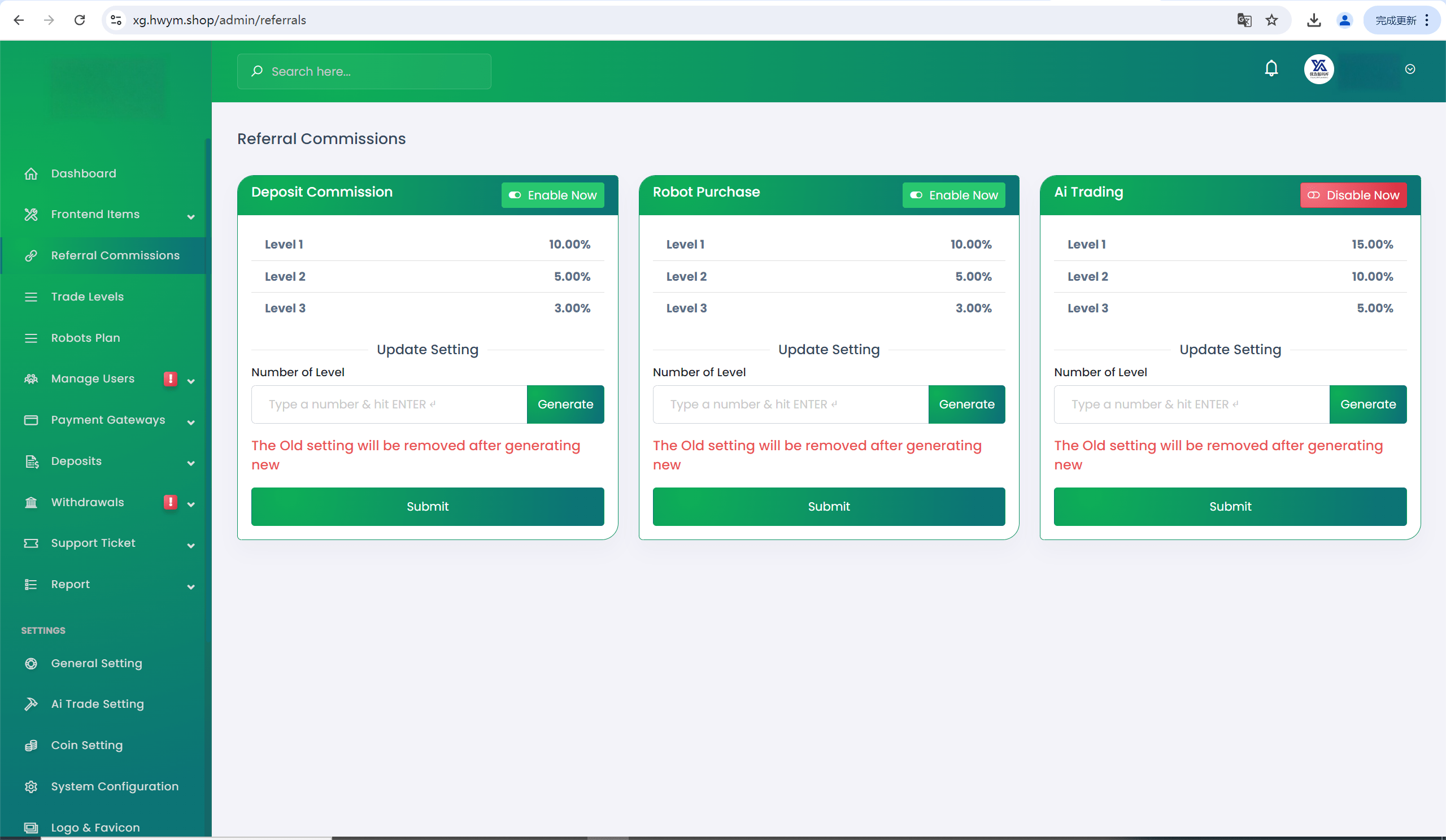1446x840 pixels.
Task: Click the System Configuration gear icon
Action: click(31, 787)
